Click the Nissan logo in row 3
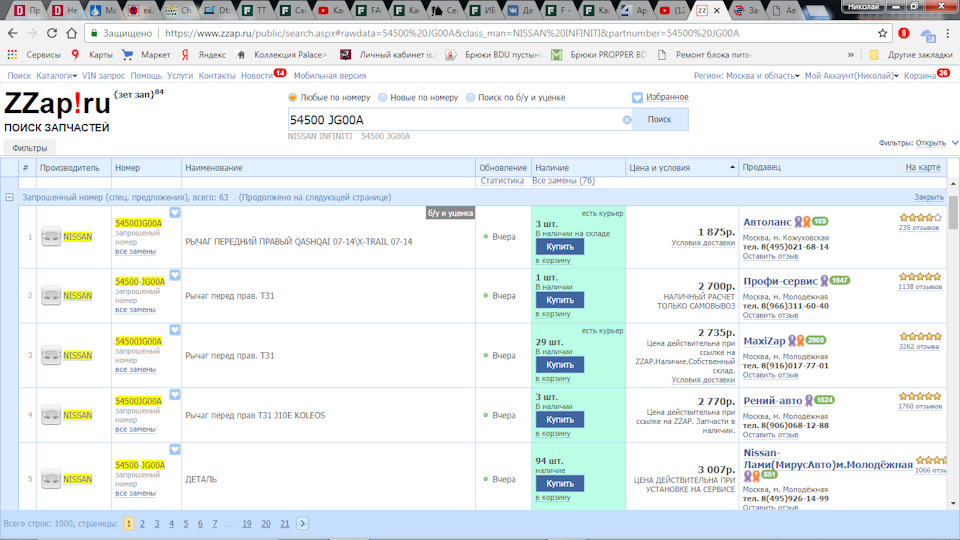960x540 pixels. pos(51,355)
